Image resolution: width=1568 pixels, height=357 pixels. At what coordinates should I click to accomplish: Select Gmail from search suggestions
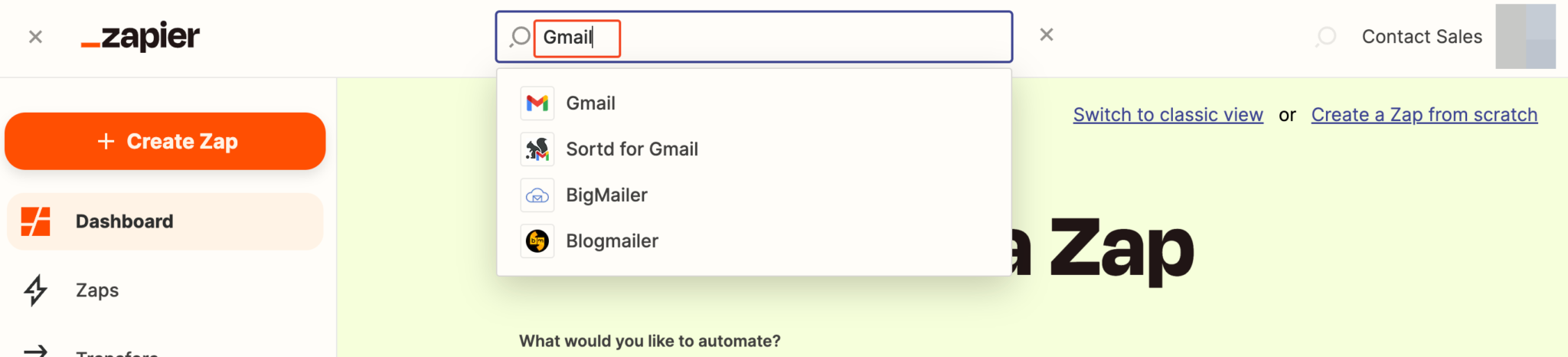(590, 103)
